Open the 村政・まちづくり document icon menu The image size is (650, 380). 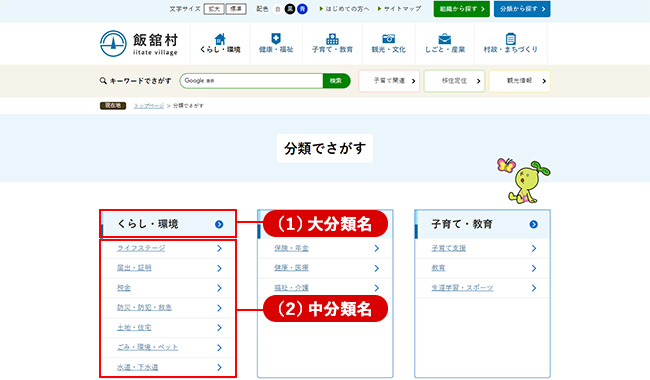point(511,43)
